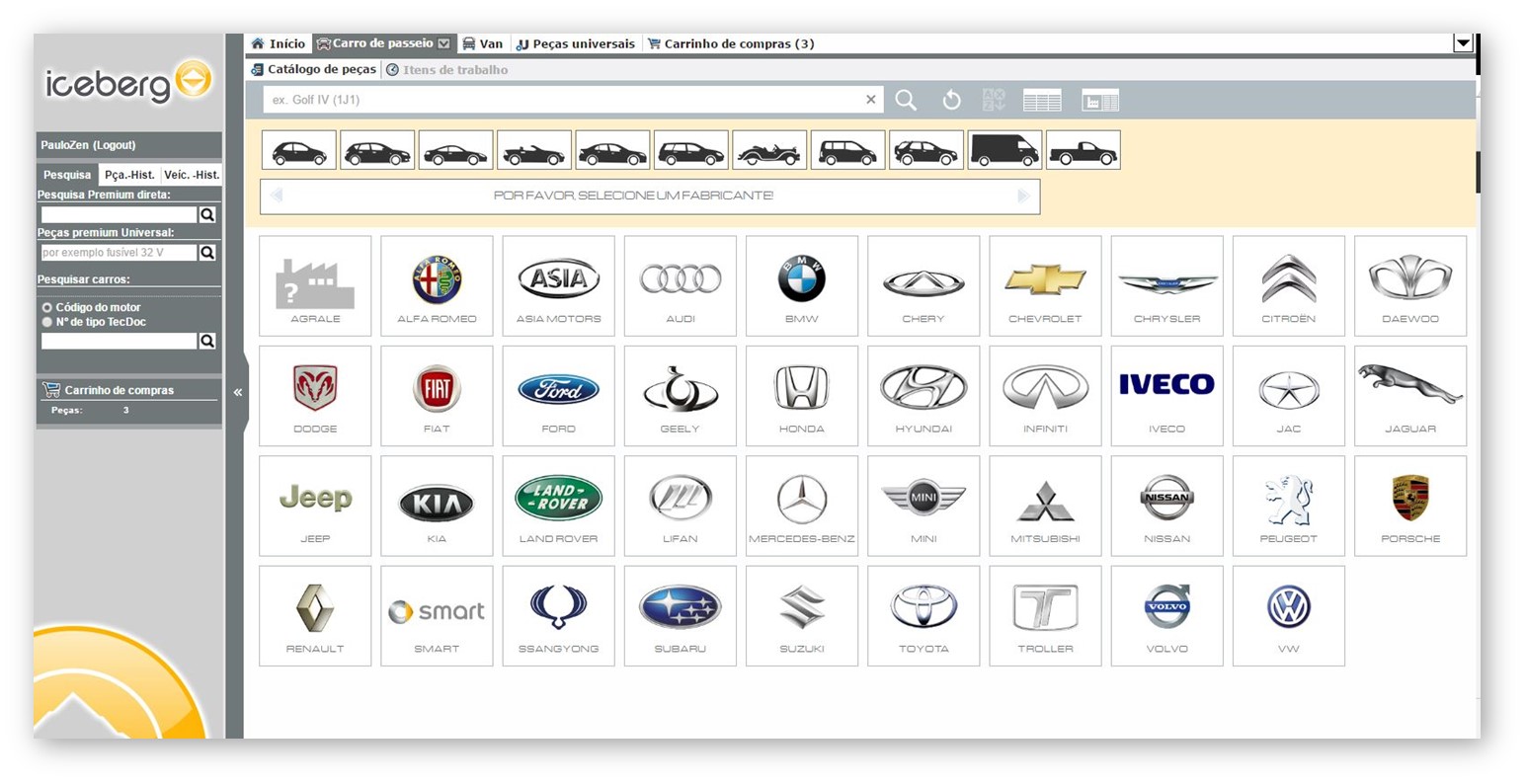Select the Iveco logo
Viewport: 1526px width, 784px height.
[1166, 395]
